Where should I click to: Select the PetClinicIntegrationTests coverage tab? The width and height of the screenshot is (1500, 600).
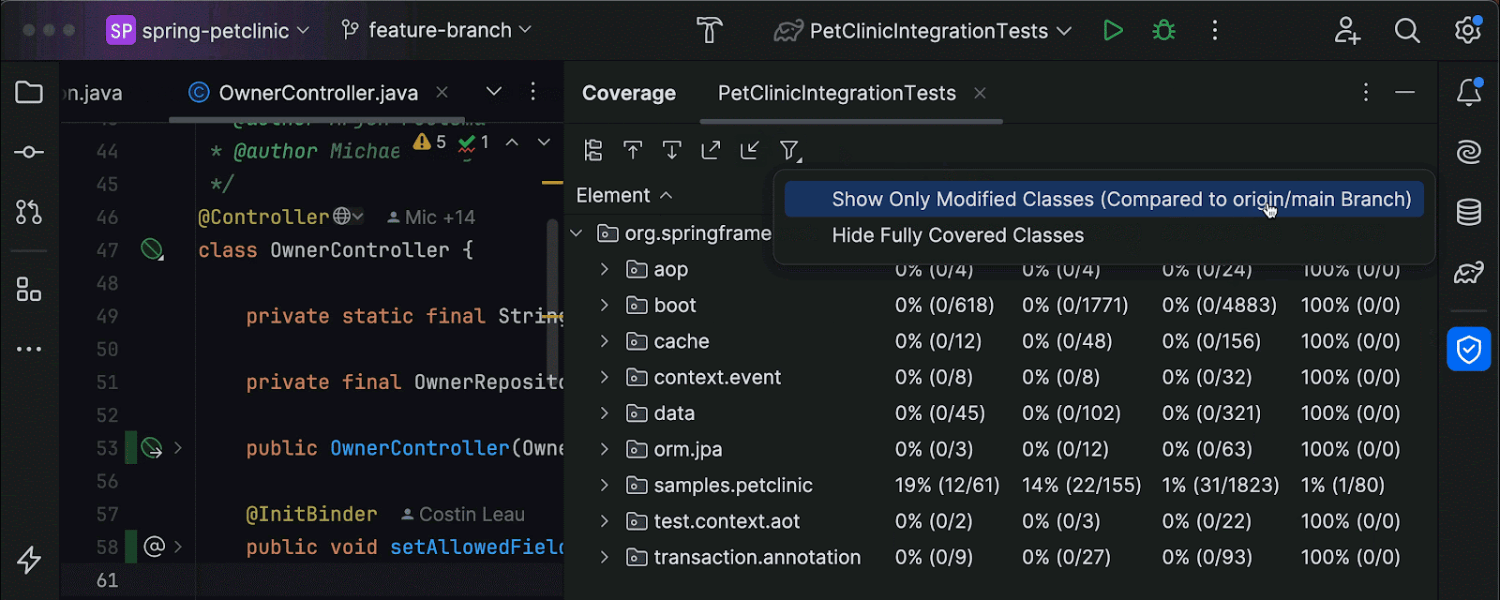[x=836, y=93]
